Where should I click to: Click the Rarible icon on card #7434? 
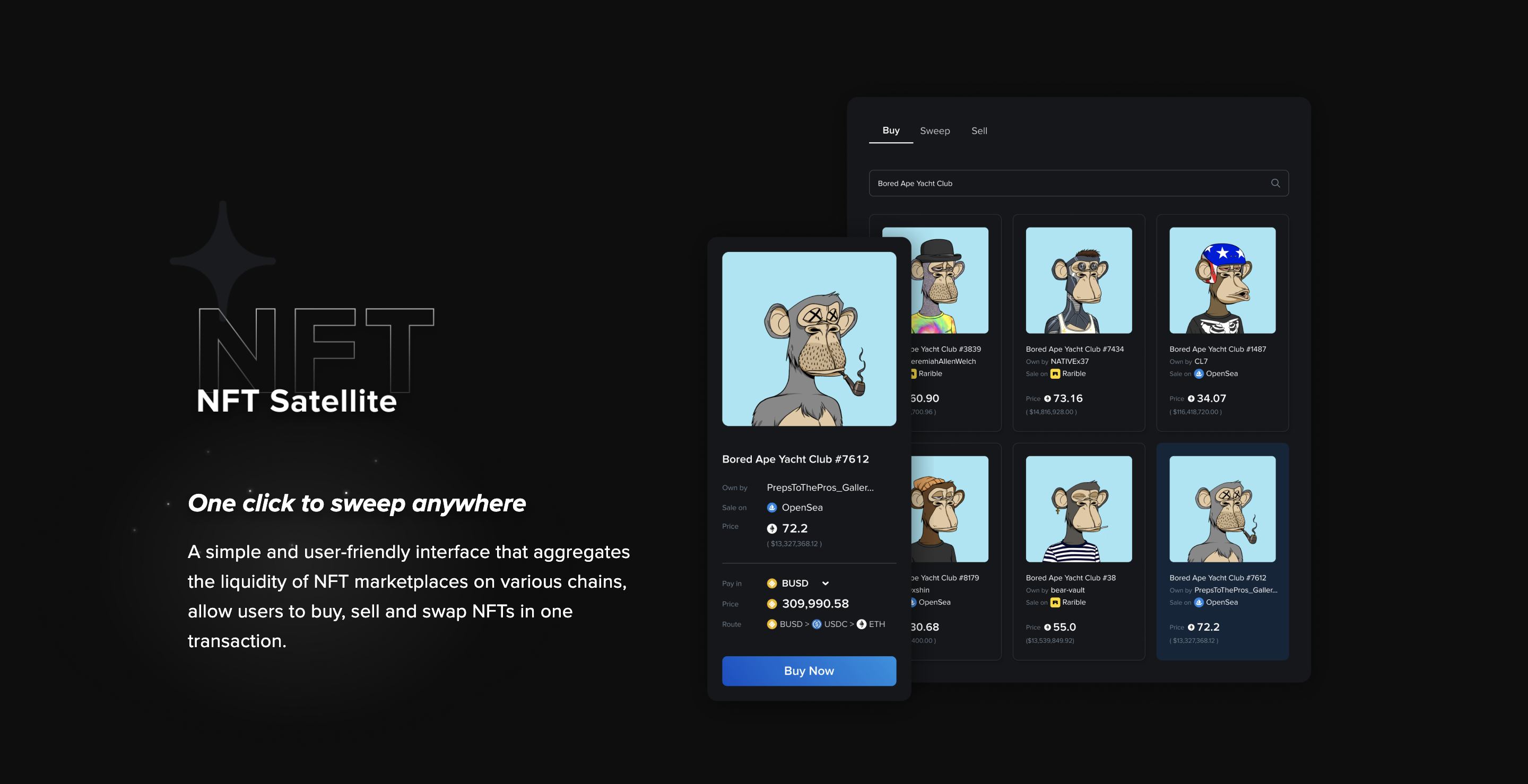pos(1055,373)
